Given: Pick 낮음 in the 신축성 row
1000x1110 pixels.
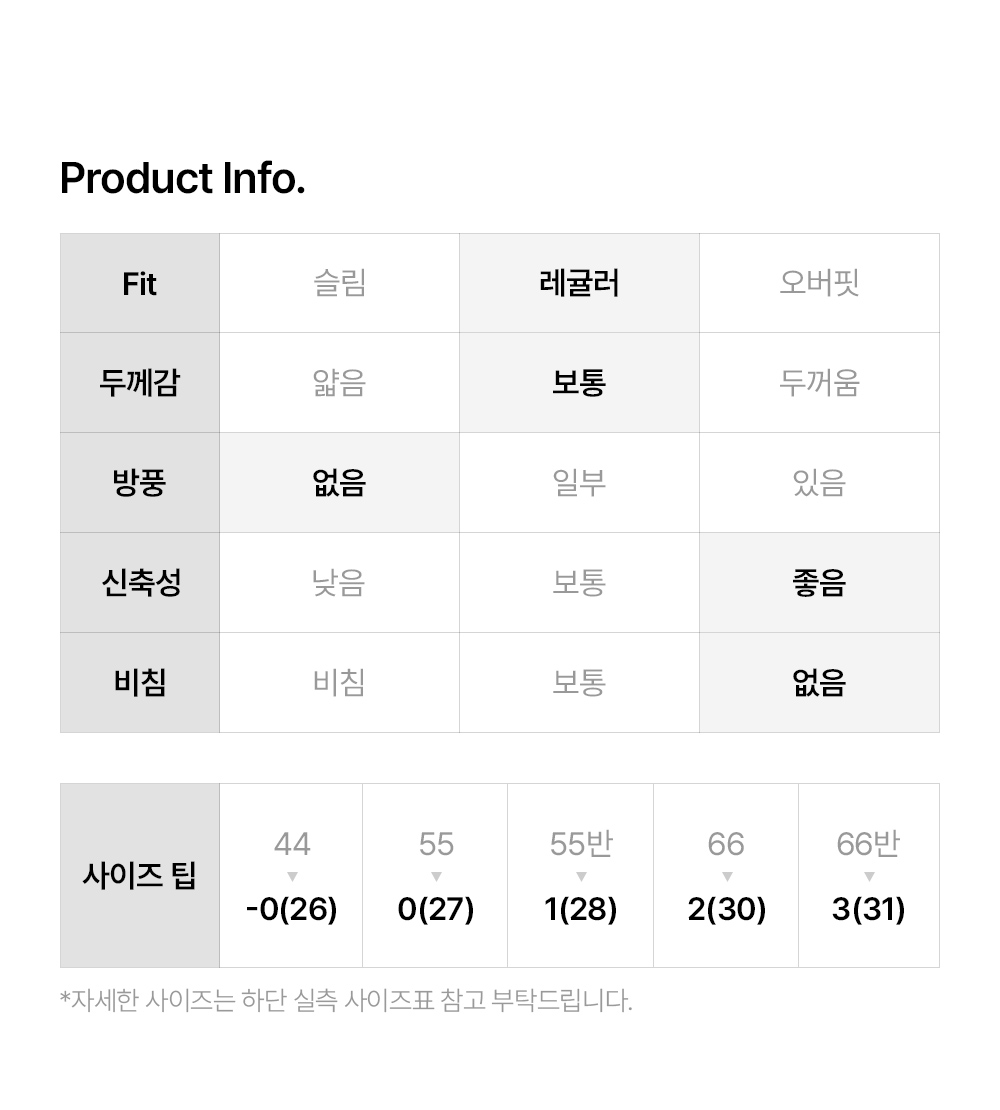Looking at the screenshot, I should pos(339,583).
